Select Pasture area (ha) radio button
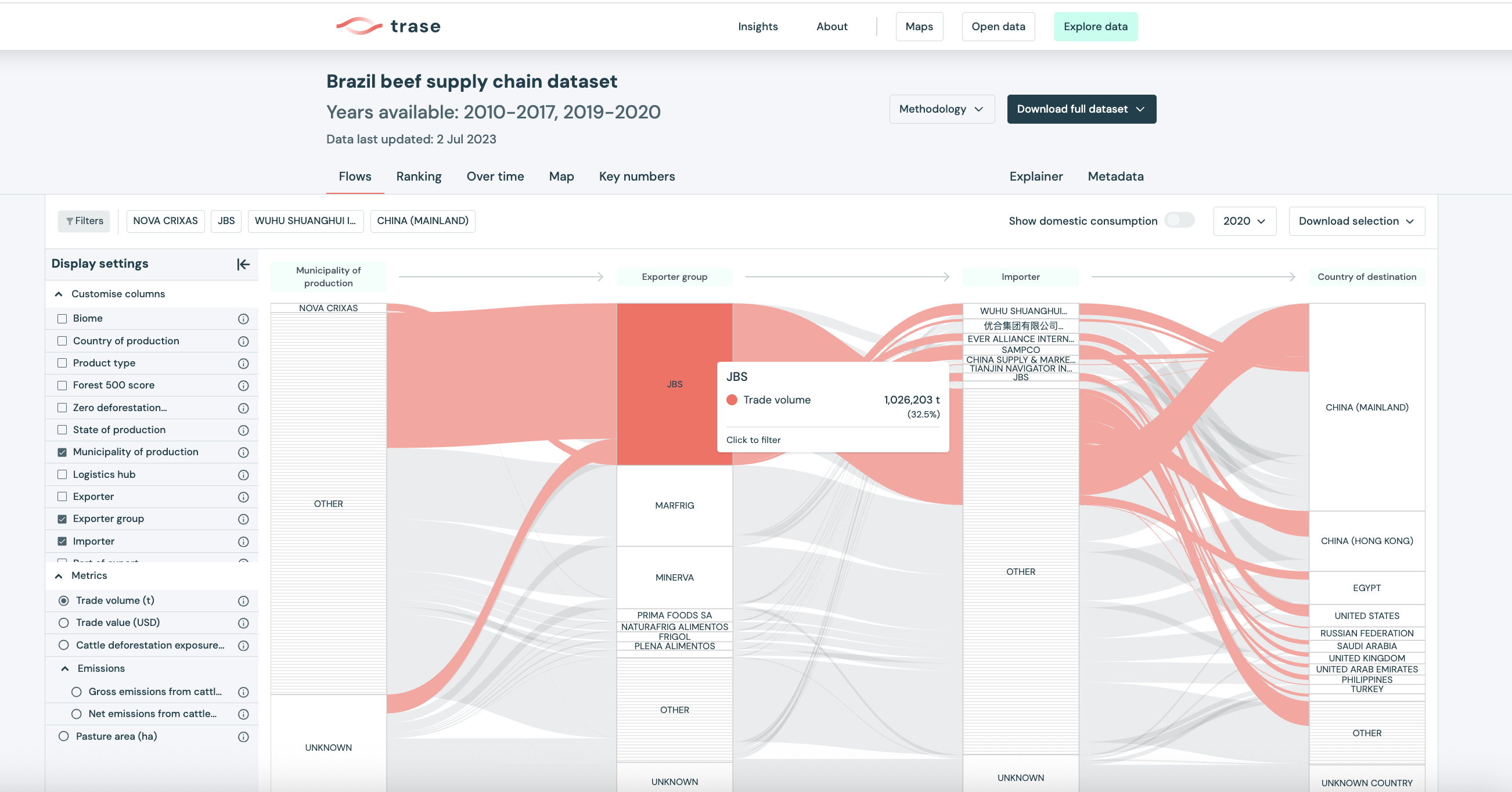The image size is (1512, 792). pos(64,736)
